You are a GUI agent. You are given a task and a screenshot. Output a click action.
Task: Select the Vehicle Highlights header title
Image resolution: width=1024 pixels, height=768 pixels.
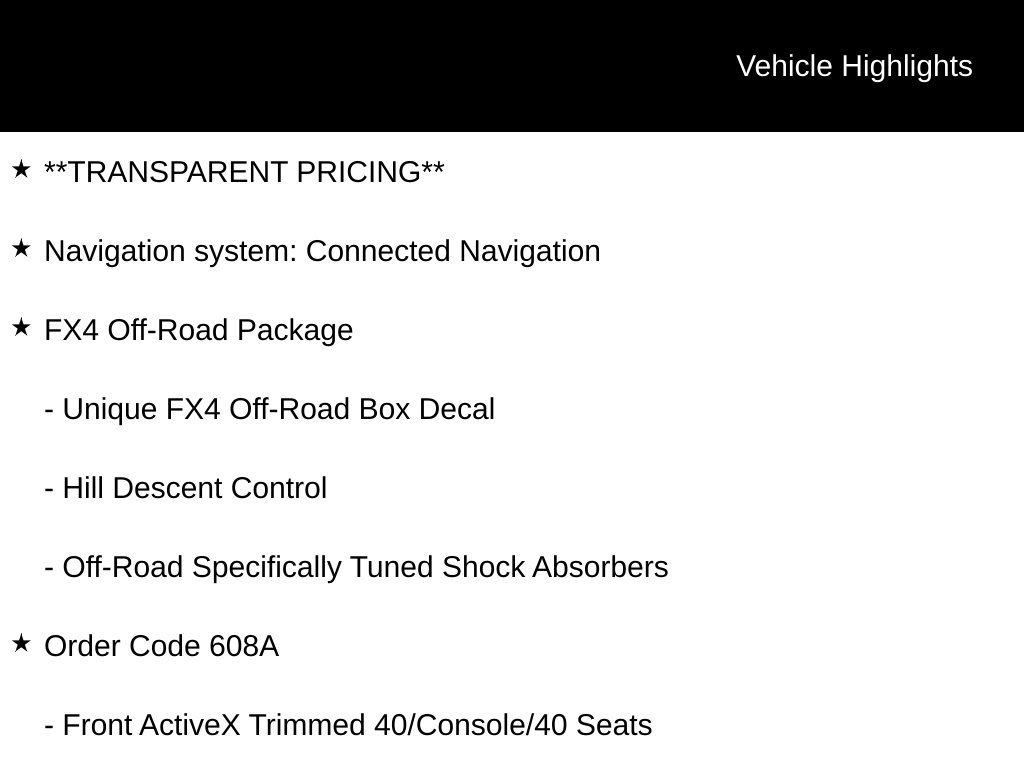coord(854,67)
